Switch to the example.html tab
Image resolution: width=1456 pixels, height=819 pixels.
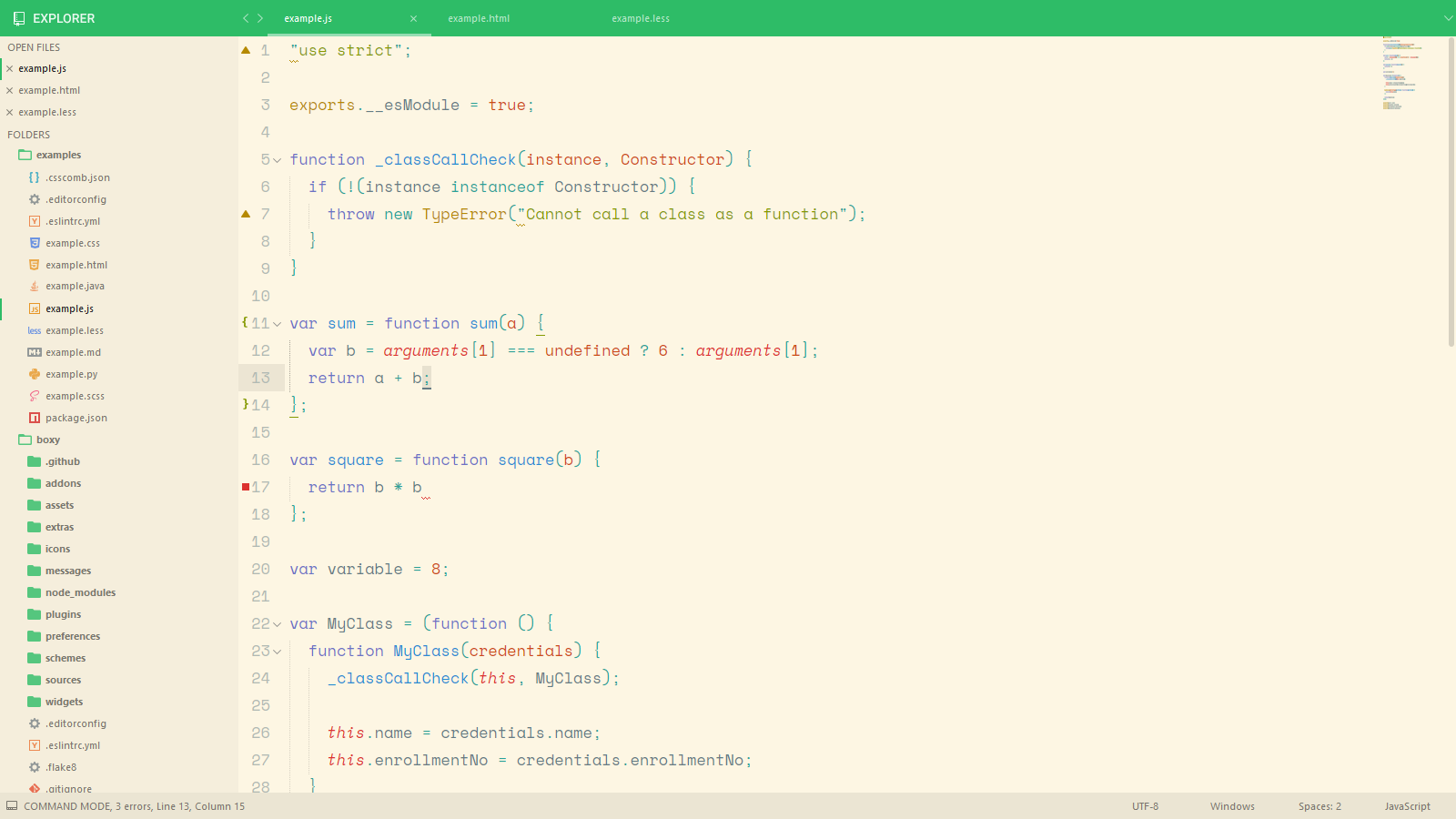479,18
